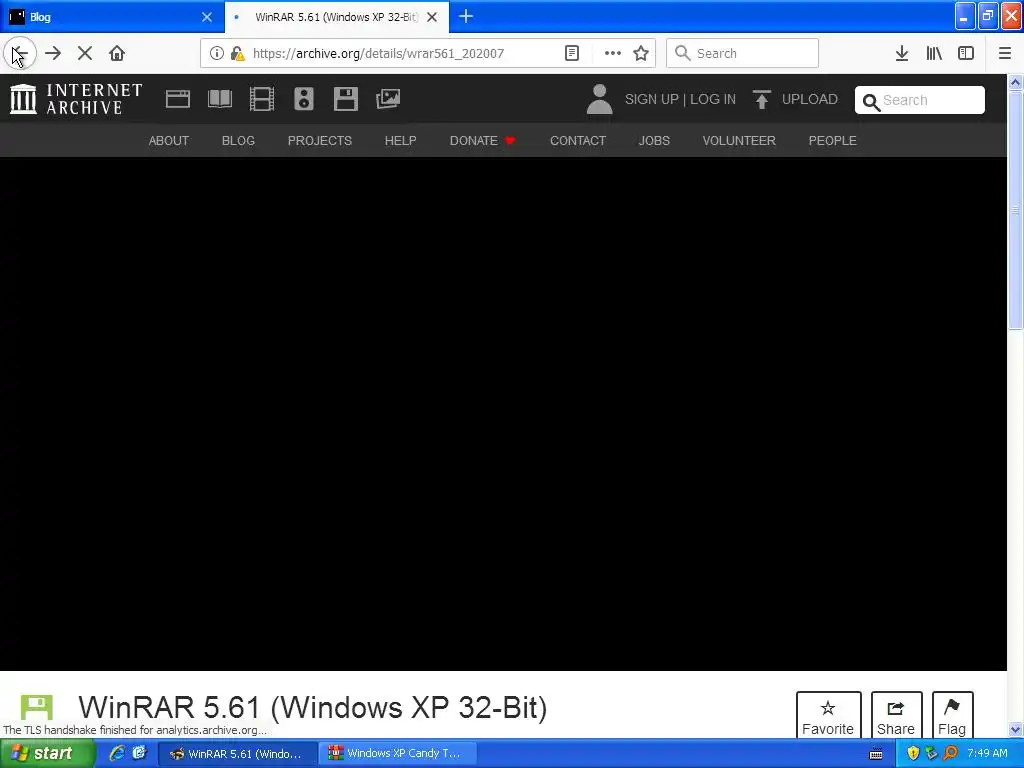
Task: Click the keyboard icon in the taskbar
Action: pos(876,754)
